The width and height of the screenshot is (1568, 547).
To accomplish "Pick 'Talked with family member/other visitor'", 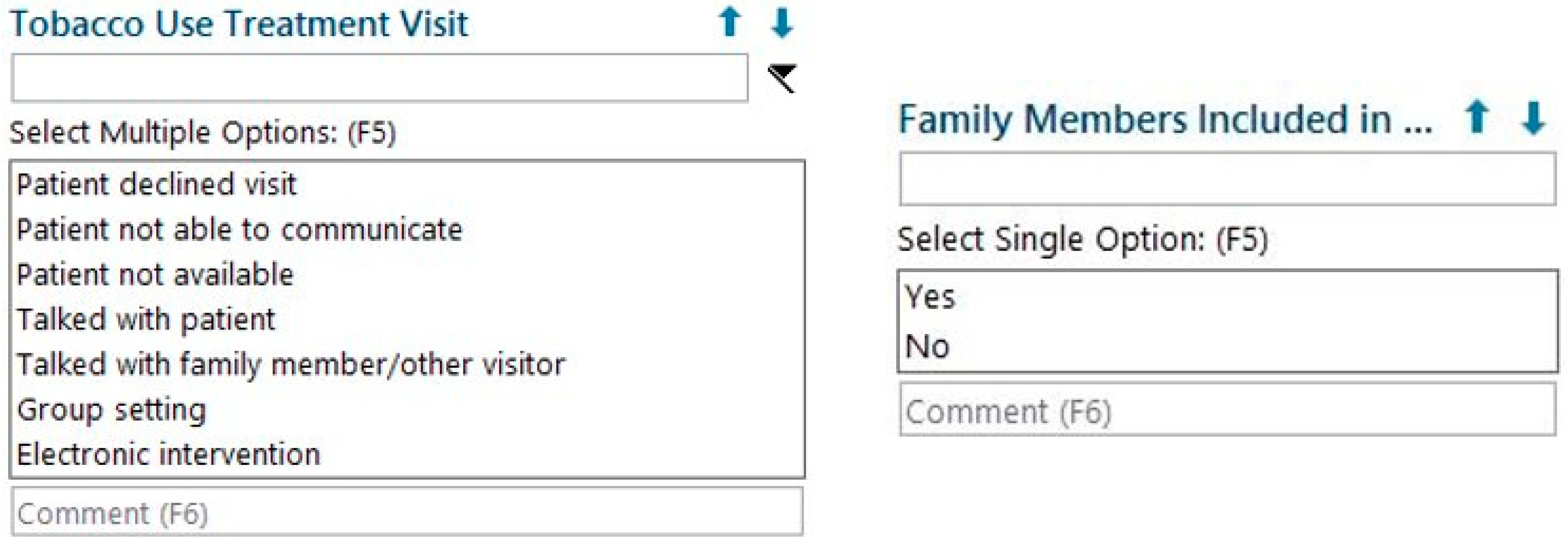I will (291, 365).
